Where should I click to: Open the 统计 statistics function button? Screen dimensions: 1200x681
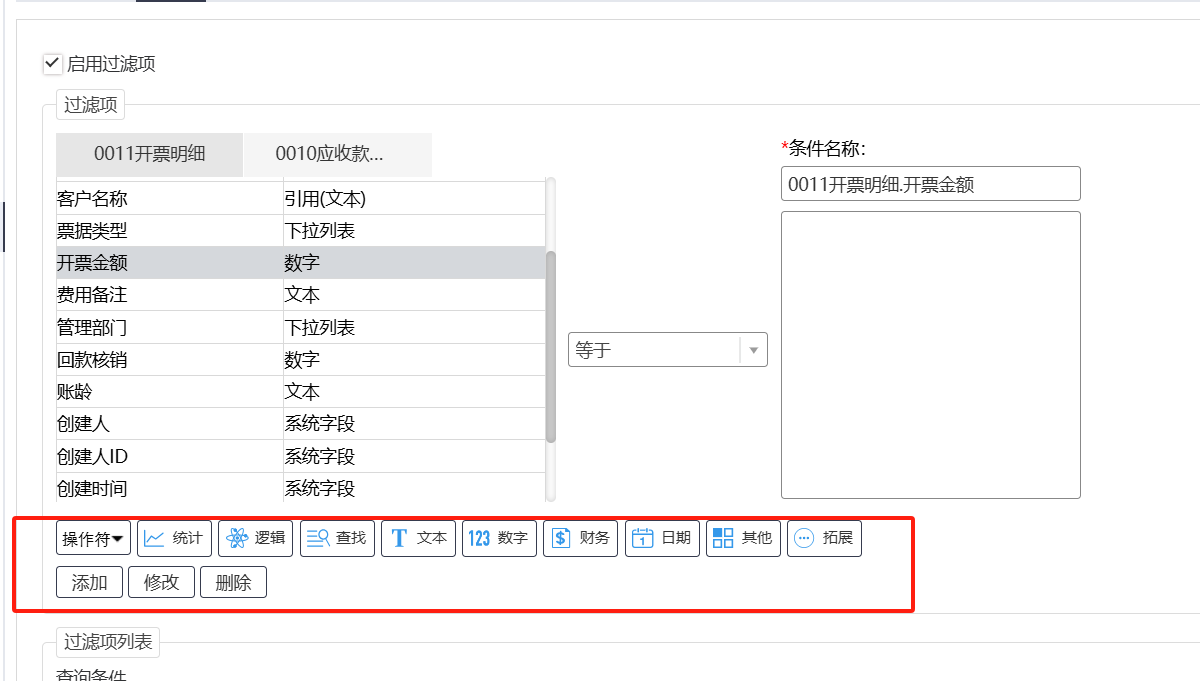click(174, 538)
